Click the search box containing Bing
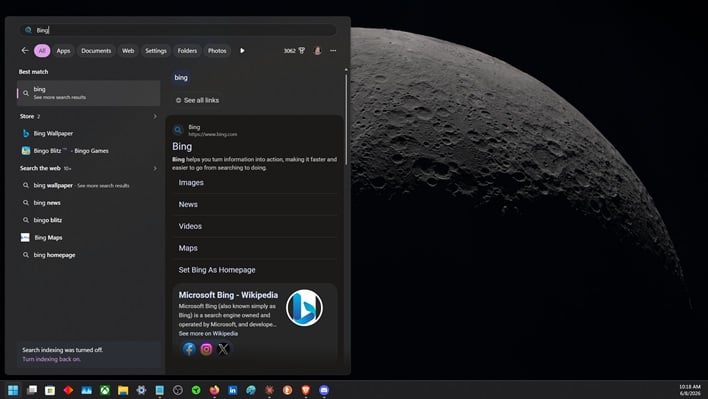708x399 pixels. (177, 30)
